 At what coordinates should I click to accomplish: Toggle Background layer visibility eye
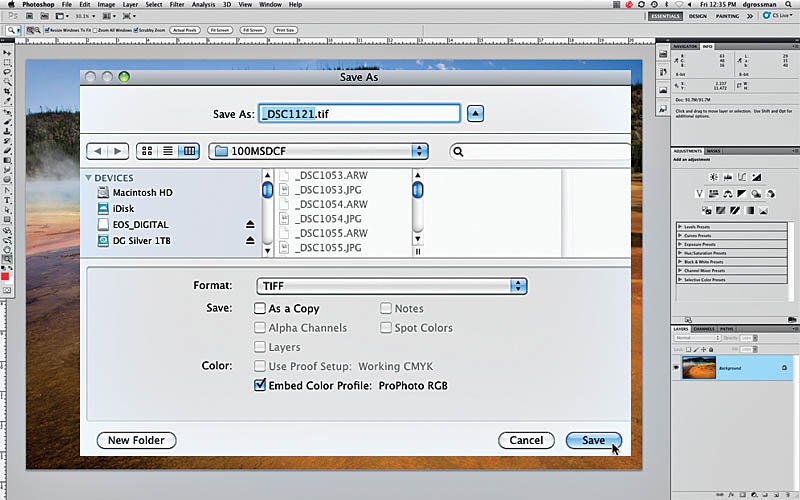(x=677, y=367)
